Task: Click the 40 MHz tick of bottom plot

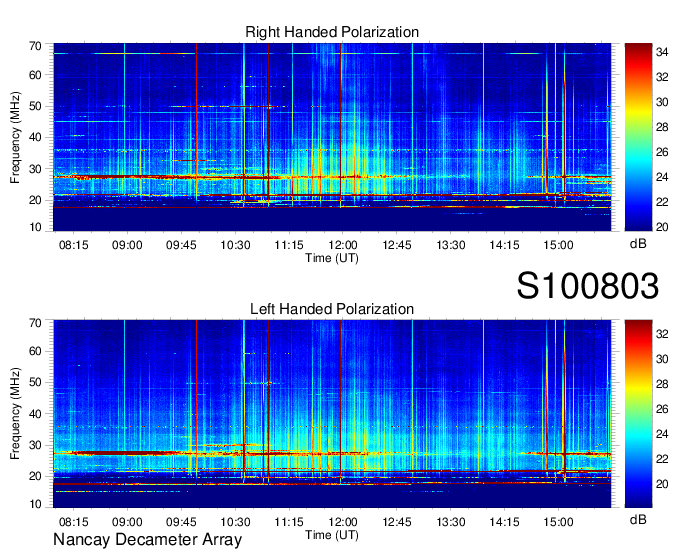Action: click(x=35, y=414)
